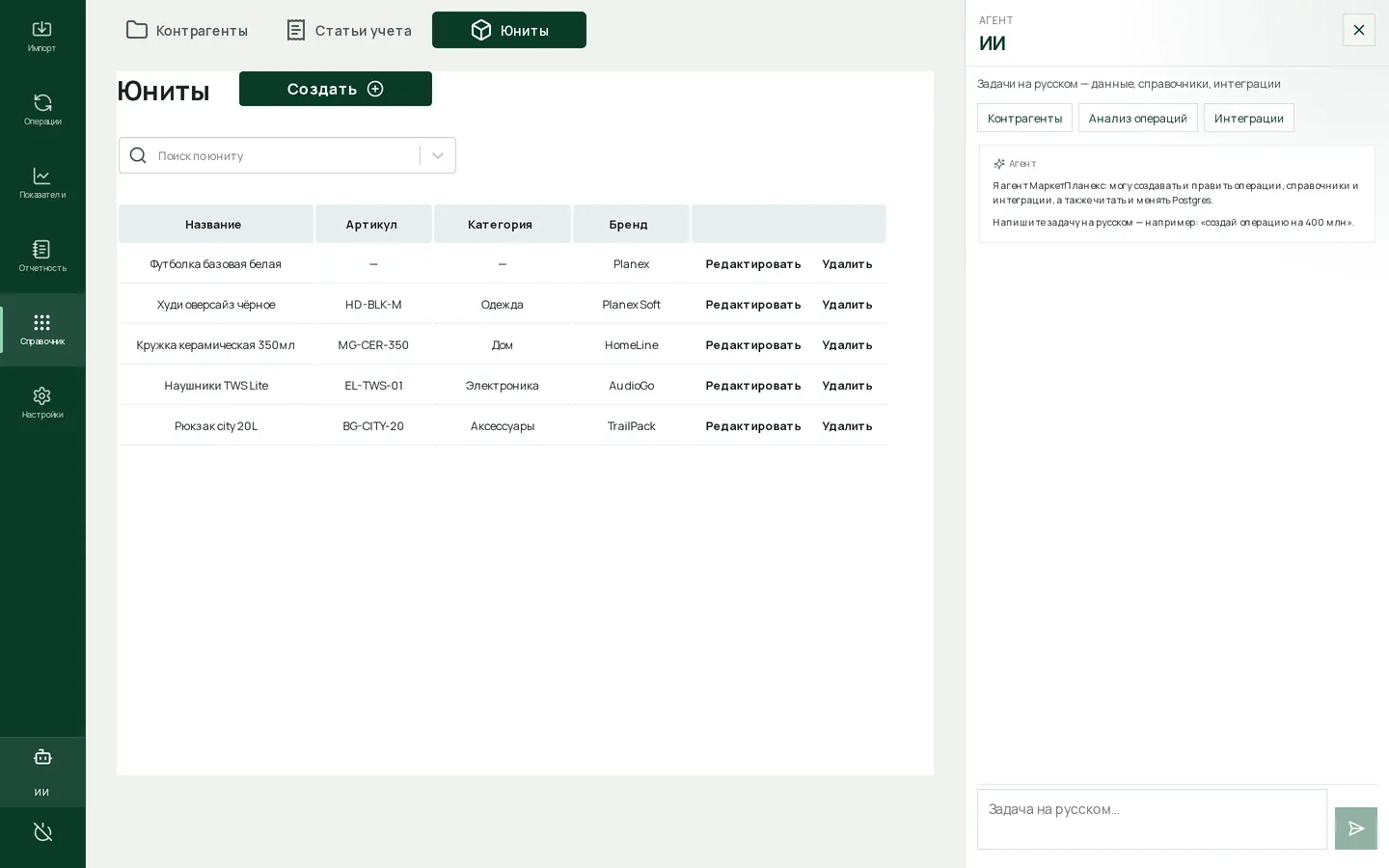Select the Юниты tab
This screenshot has width=1389, height=868.
(x=509, y=30)
